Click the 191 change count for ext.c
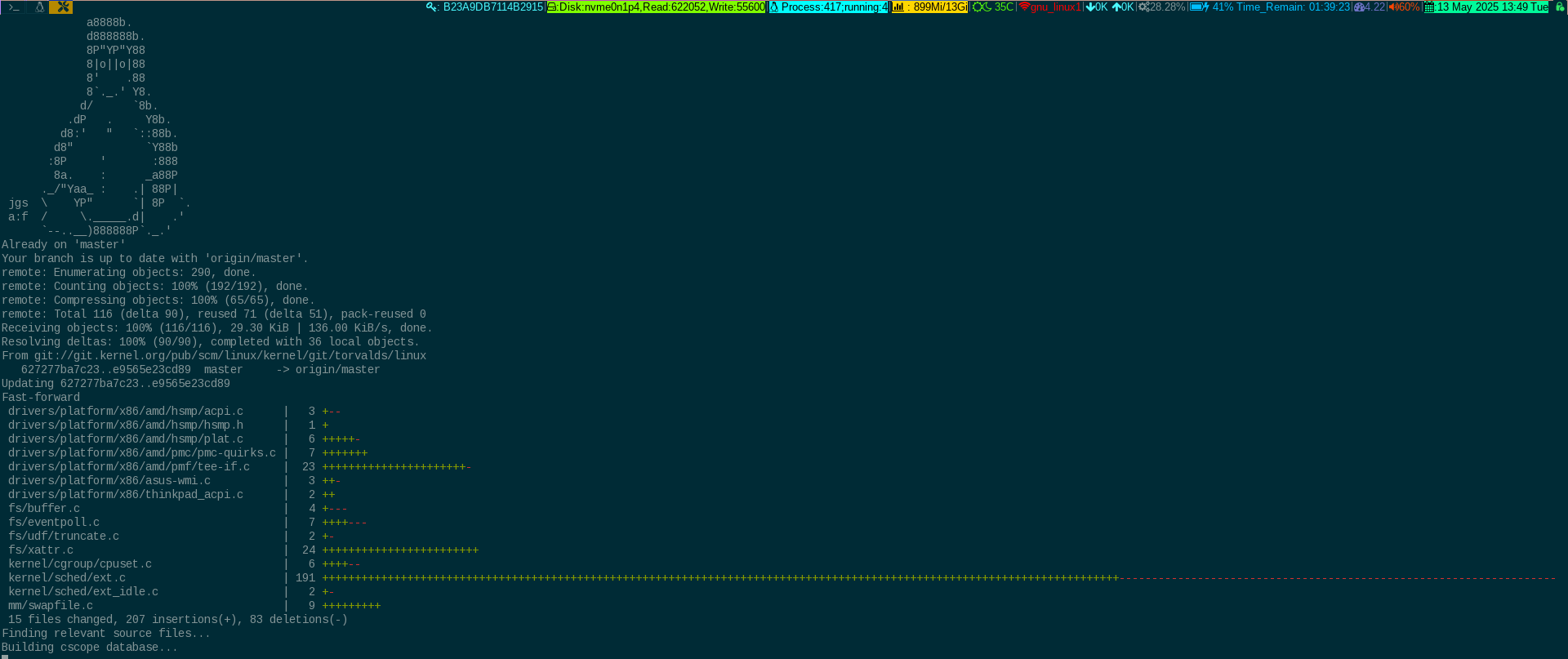Image resolution: width=1568 pixels, height=659 pixels. 305,577
